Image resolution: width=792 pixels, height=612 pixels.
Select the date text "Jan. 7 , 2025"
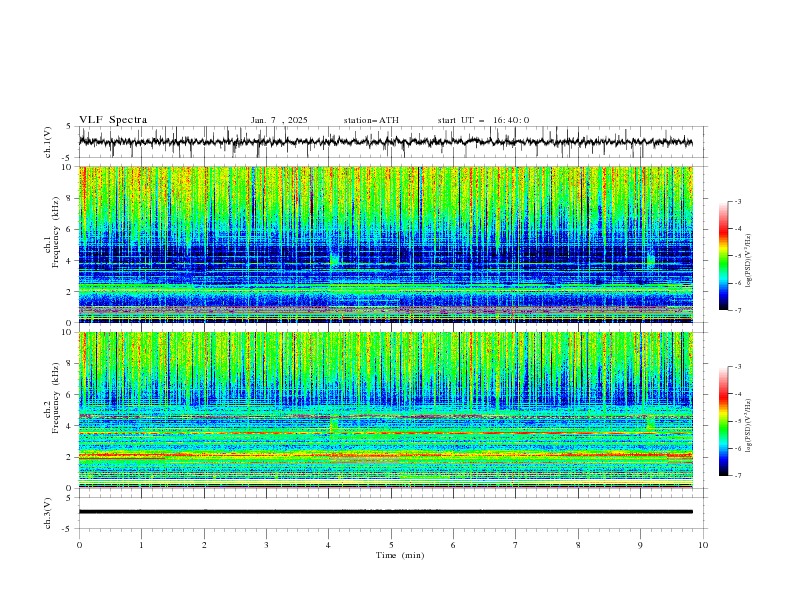click(279, 120)
